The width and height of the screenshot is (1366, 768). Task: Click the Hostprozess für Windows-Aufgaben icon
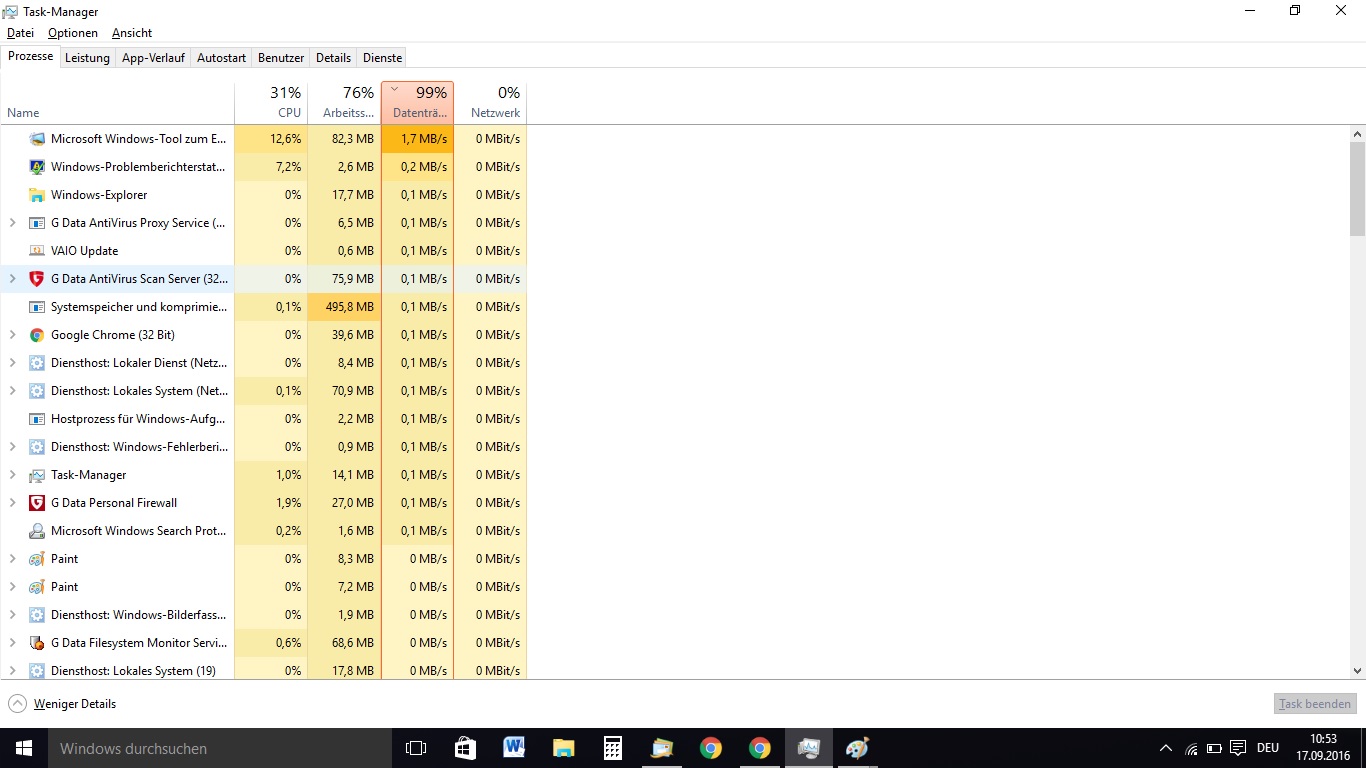pyautogui.click(x=37, y=419)
